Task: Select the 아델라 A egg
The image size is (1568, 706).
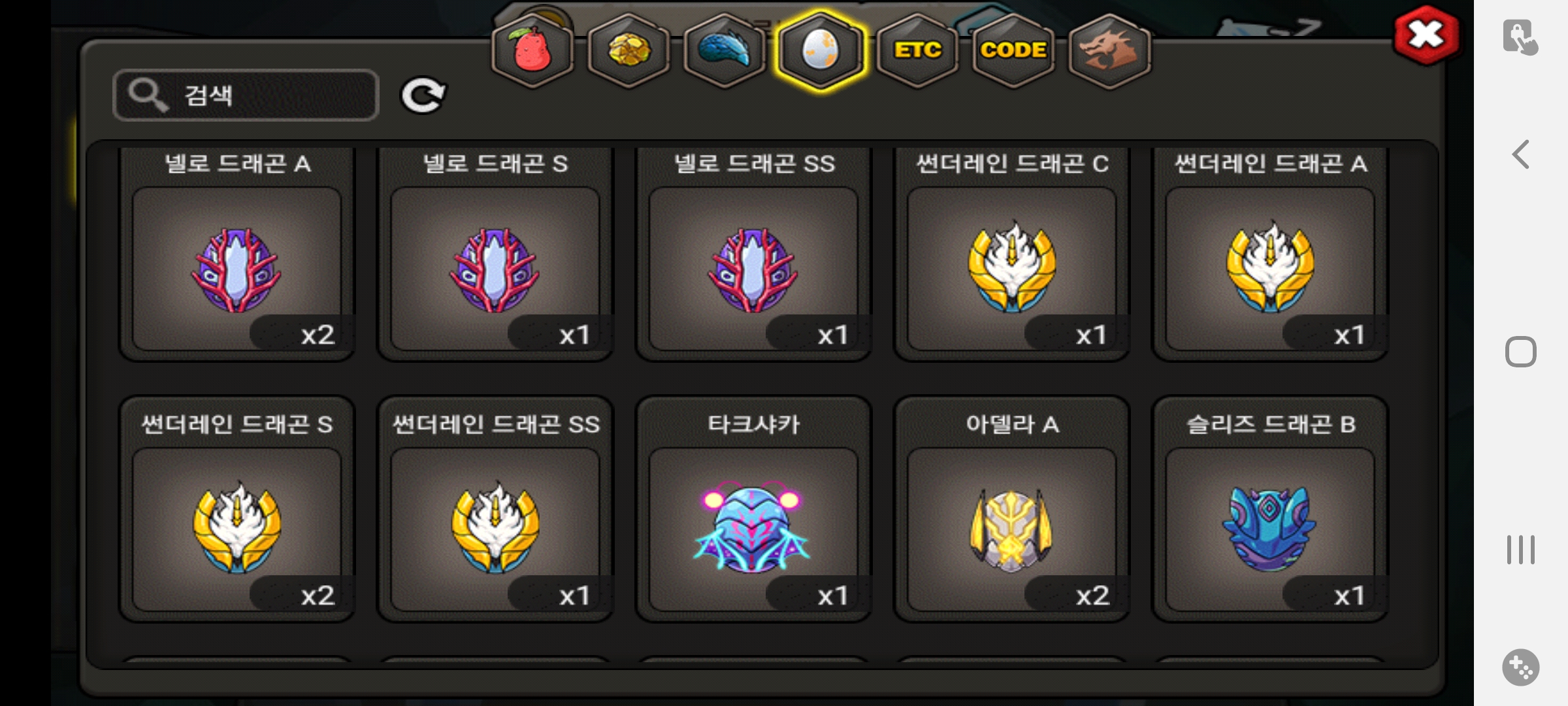Action: point(1011,509)
